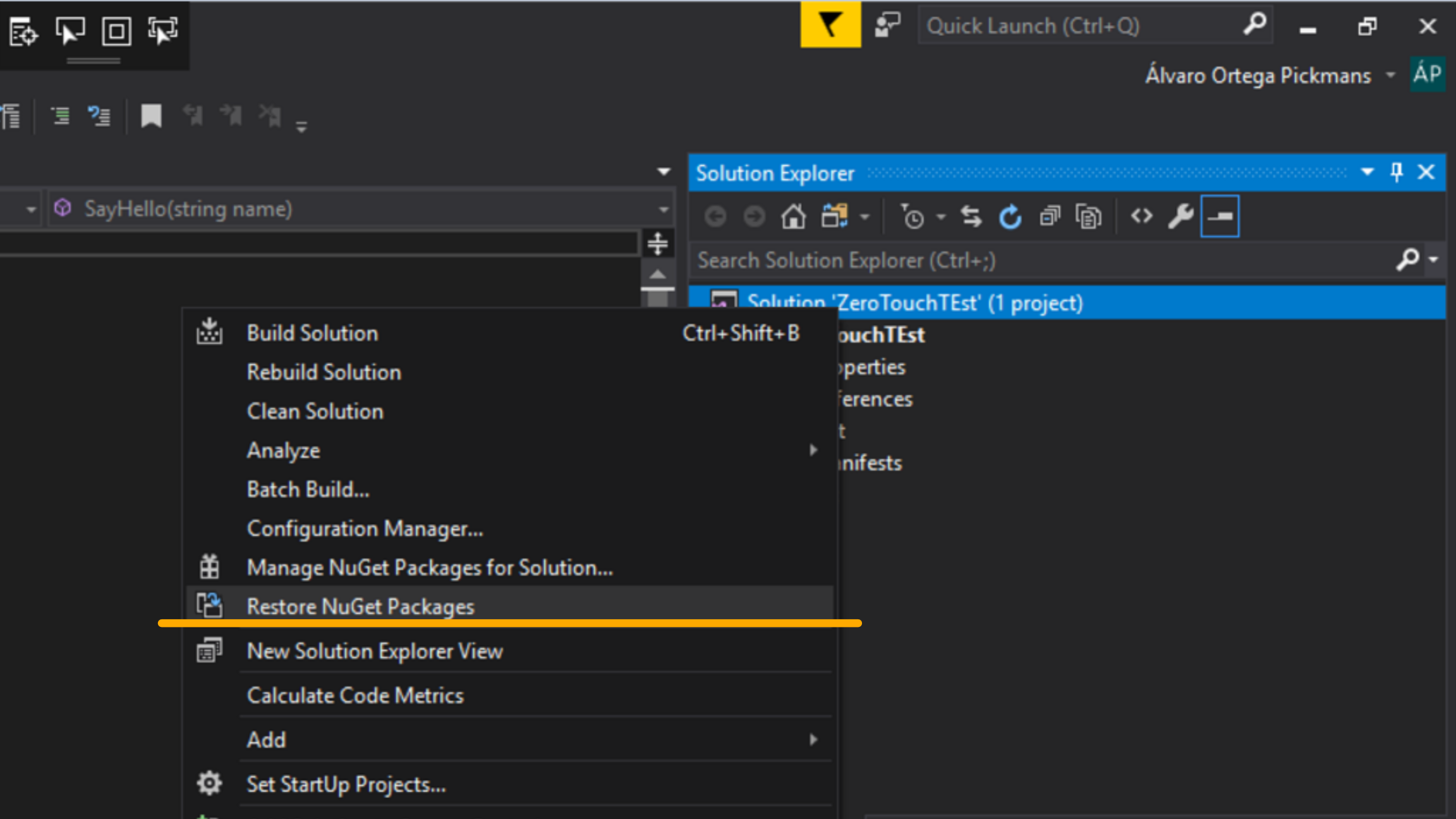Open the SayHello(string name) member dropdown
This screenshot has height=819, width=1456.
click(x=663, y=209)
